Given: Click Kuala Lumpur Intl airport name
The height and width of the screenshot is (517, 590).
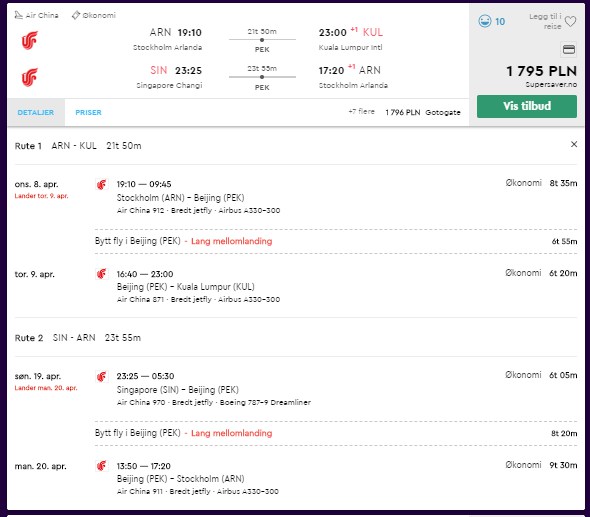Looking at the screenshot, I should [350, 47].
